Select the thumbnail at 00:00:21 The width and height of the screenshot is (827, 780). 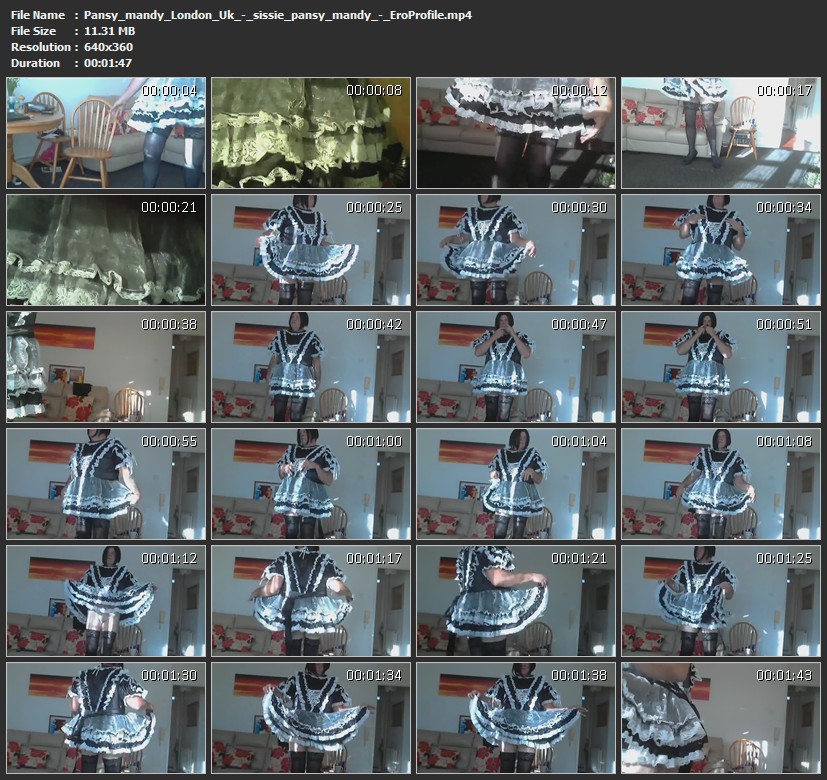tap(106, 250)
